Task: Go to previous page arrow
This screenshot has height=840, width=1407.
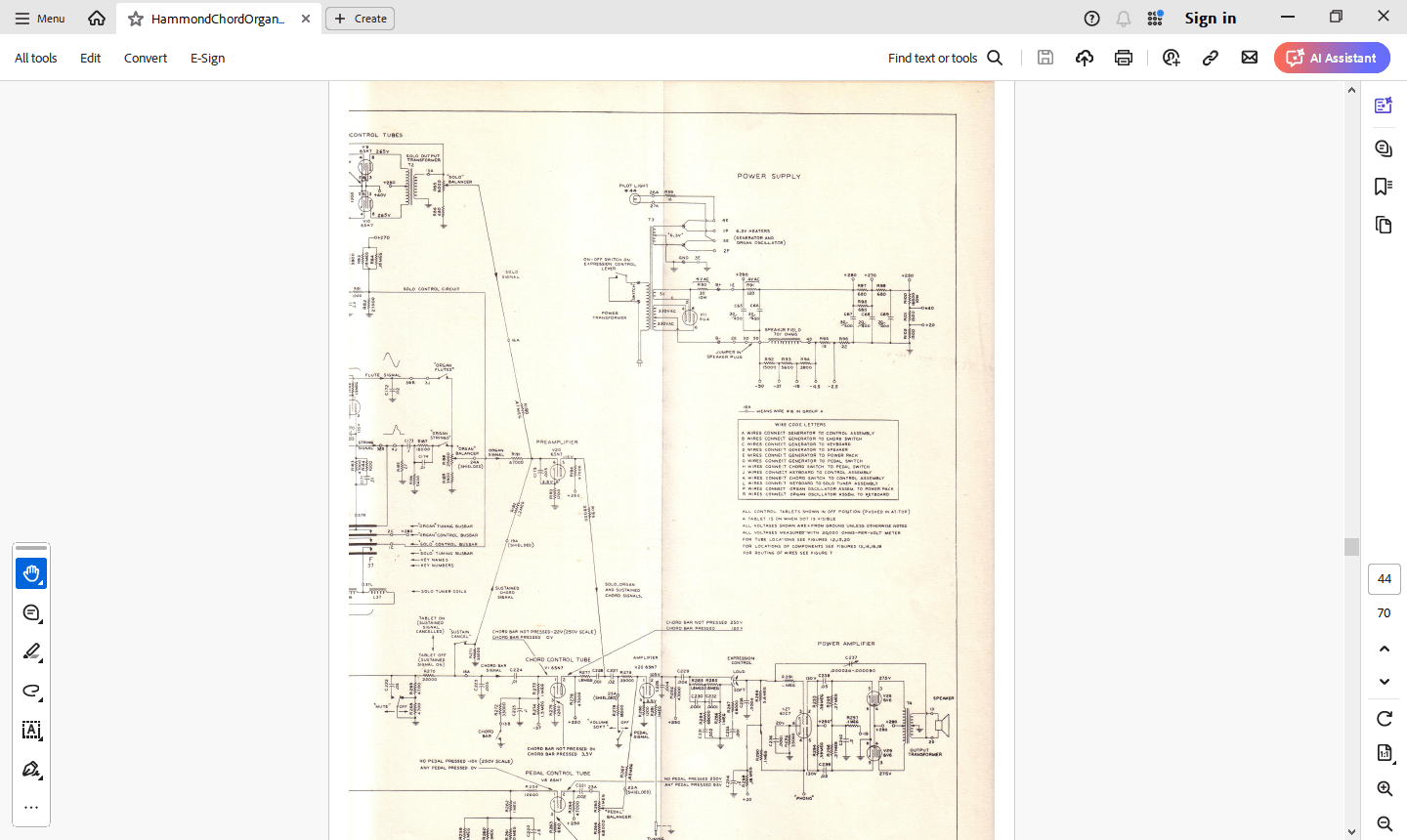Action: coord(1385,649)
